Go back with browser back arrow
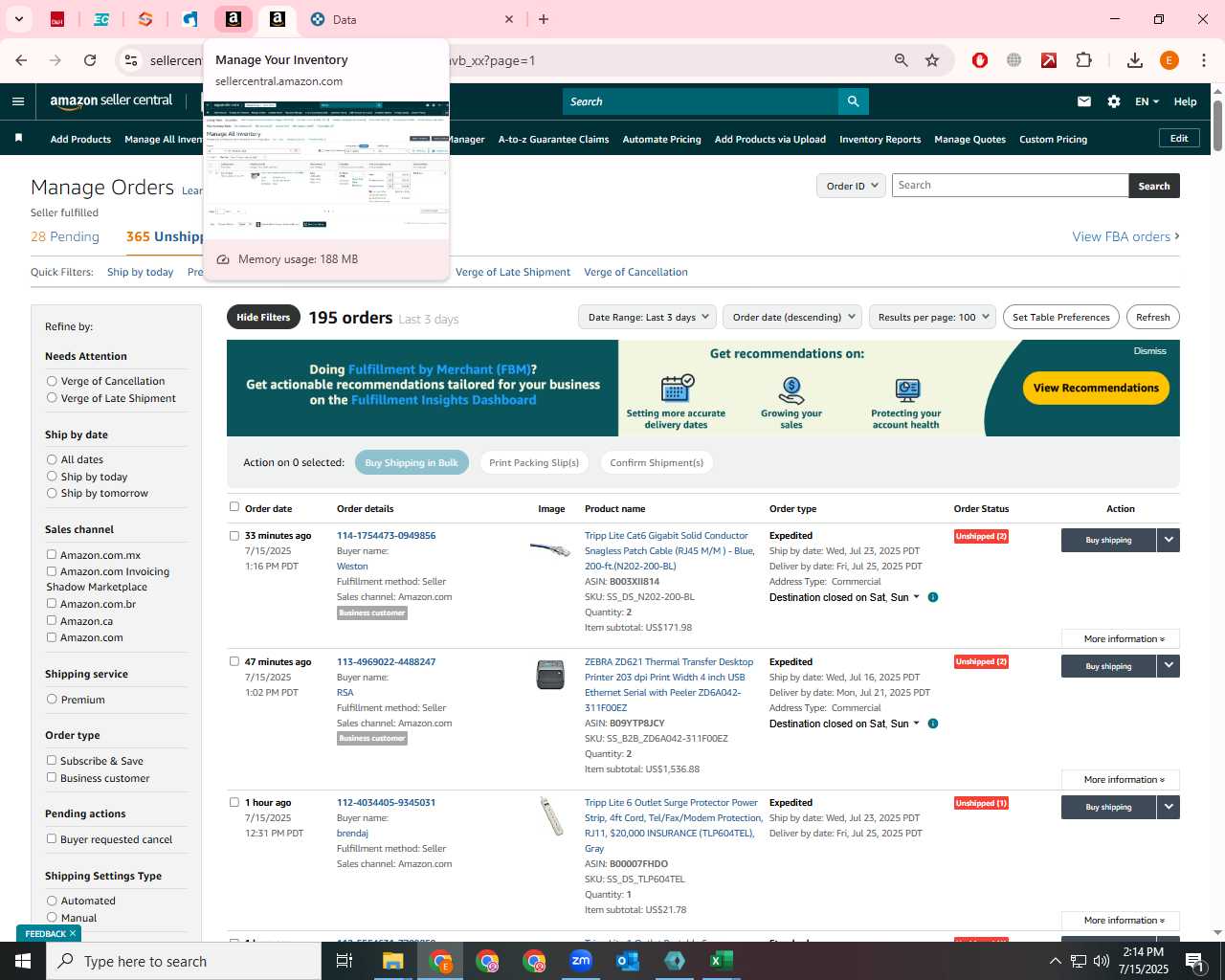Screen dimensions: 1225x980 point(21,60)
